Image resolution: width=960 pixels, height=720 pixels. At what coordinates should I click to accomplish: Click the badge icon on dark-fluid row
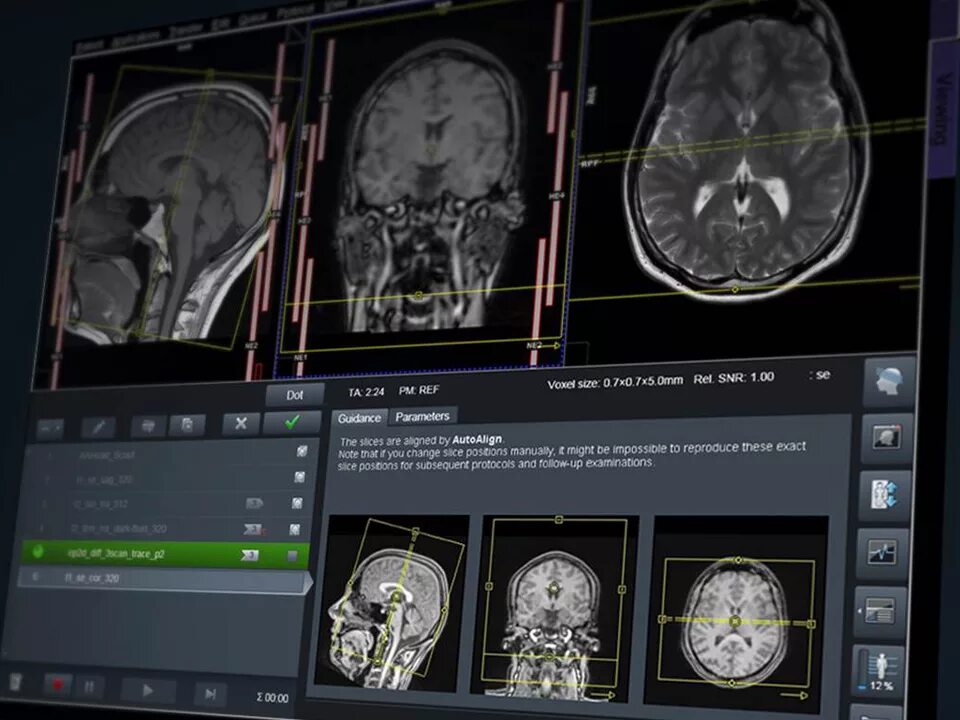pos(253,529)
